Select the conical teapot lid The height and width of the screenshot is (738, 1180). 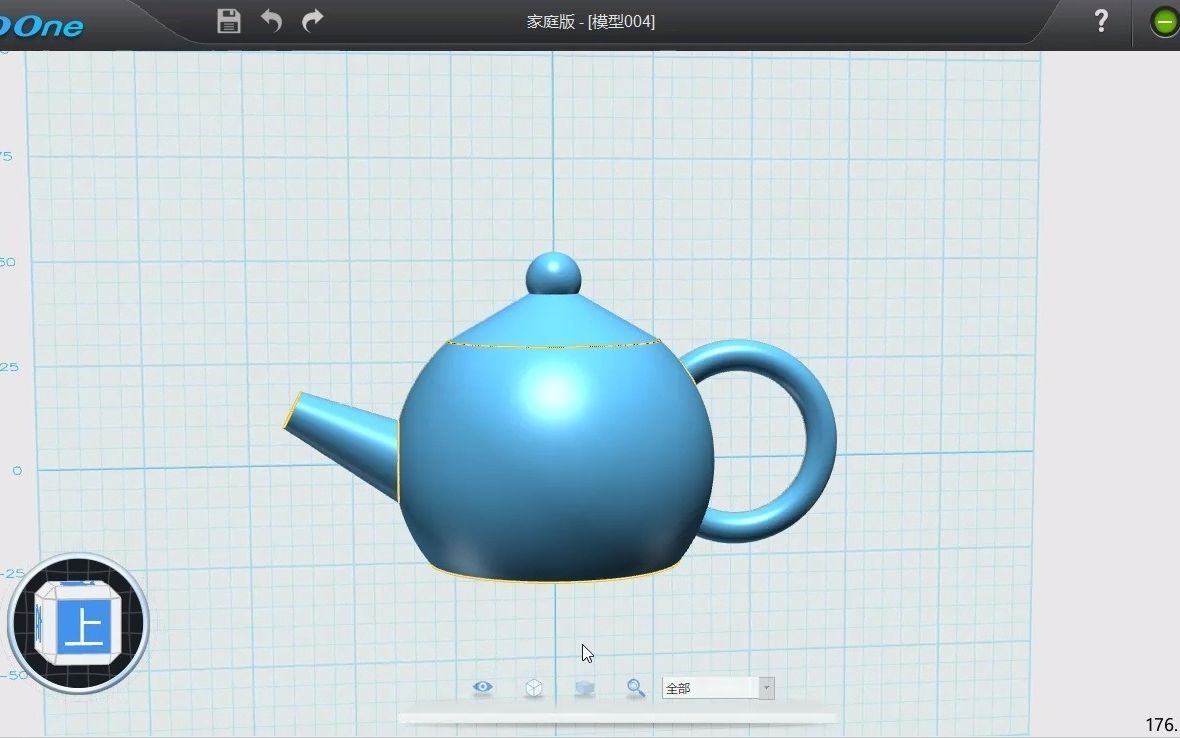tap(554, 322)
